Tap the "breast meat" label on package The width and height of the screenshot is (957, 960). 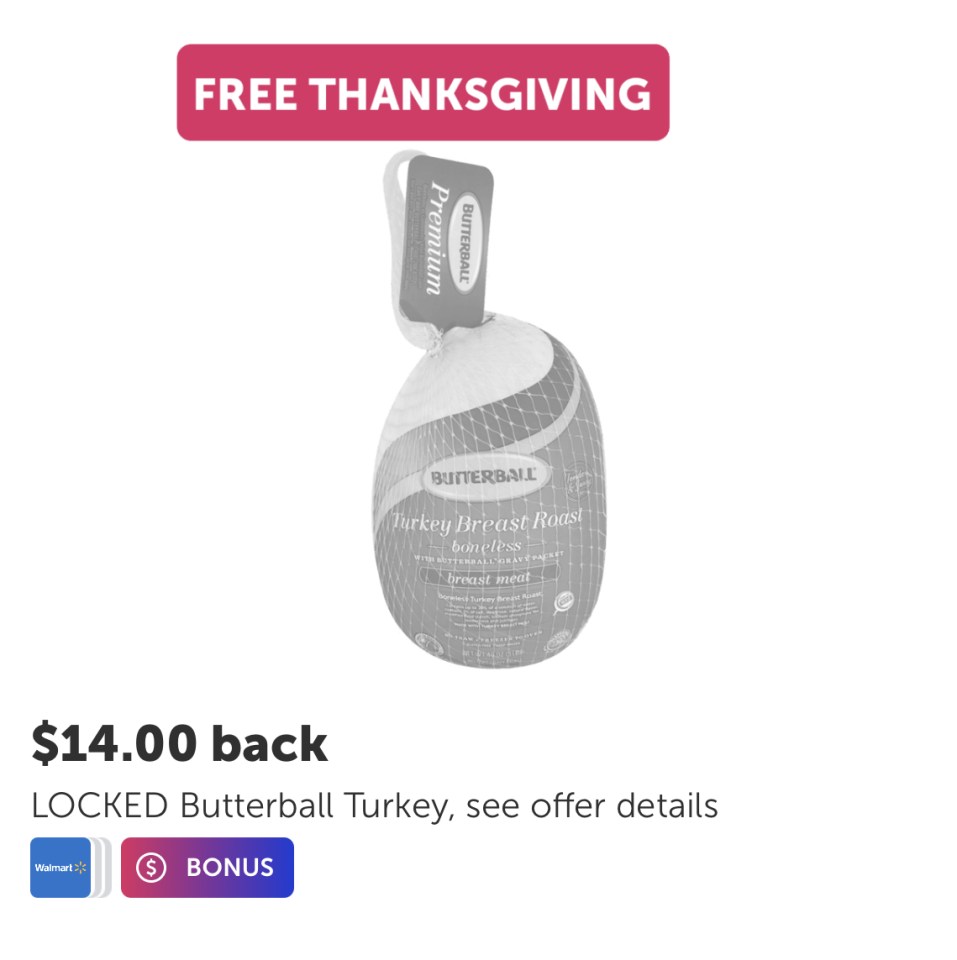pos(489,578)
